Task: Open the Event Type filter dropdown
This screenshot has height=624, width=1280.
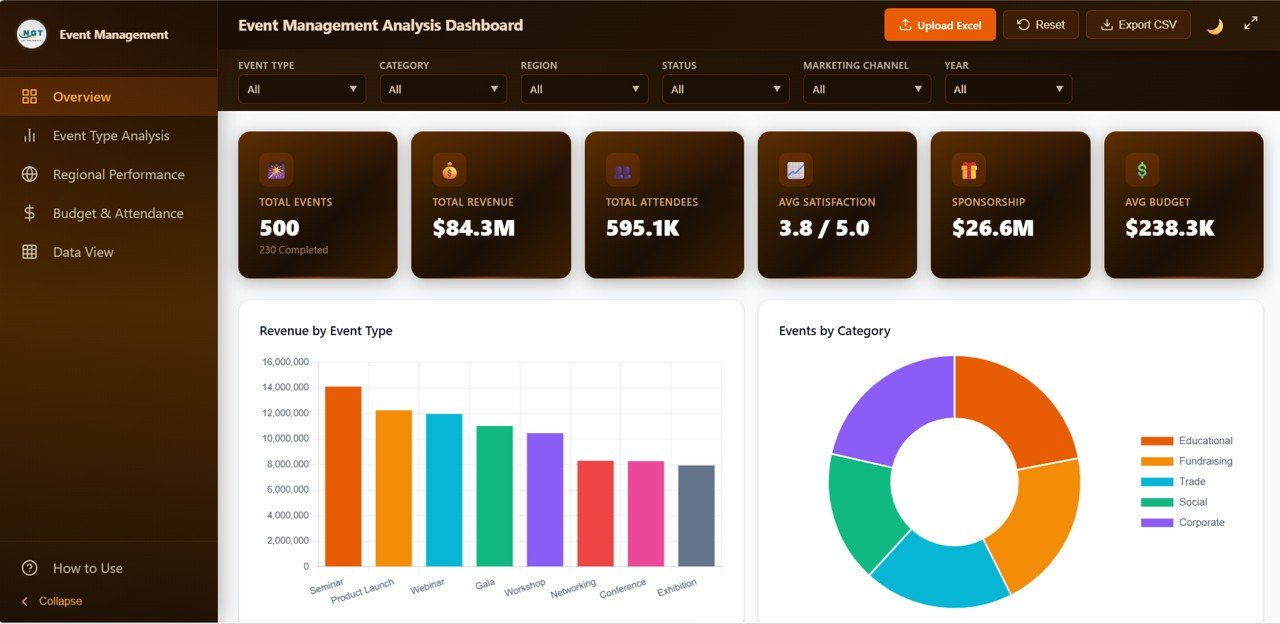Action: (301, 89)
